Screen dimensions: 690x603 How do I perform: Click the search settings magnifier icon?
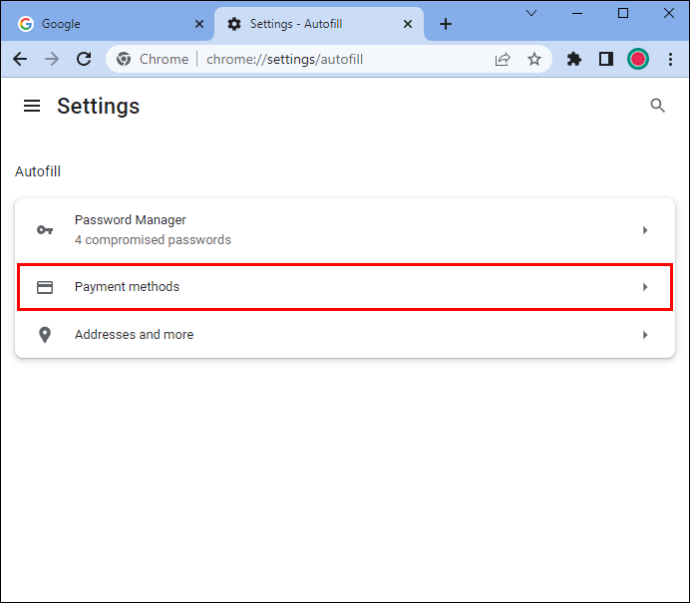pyautogui.click(x=657, y=105)
